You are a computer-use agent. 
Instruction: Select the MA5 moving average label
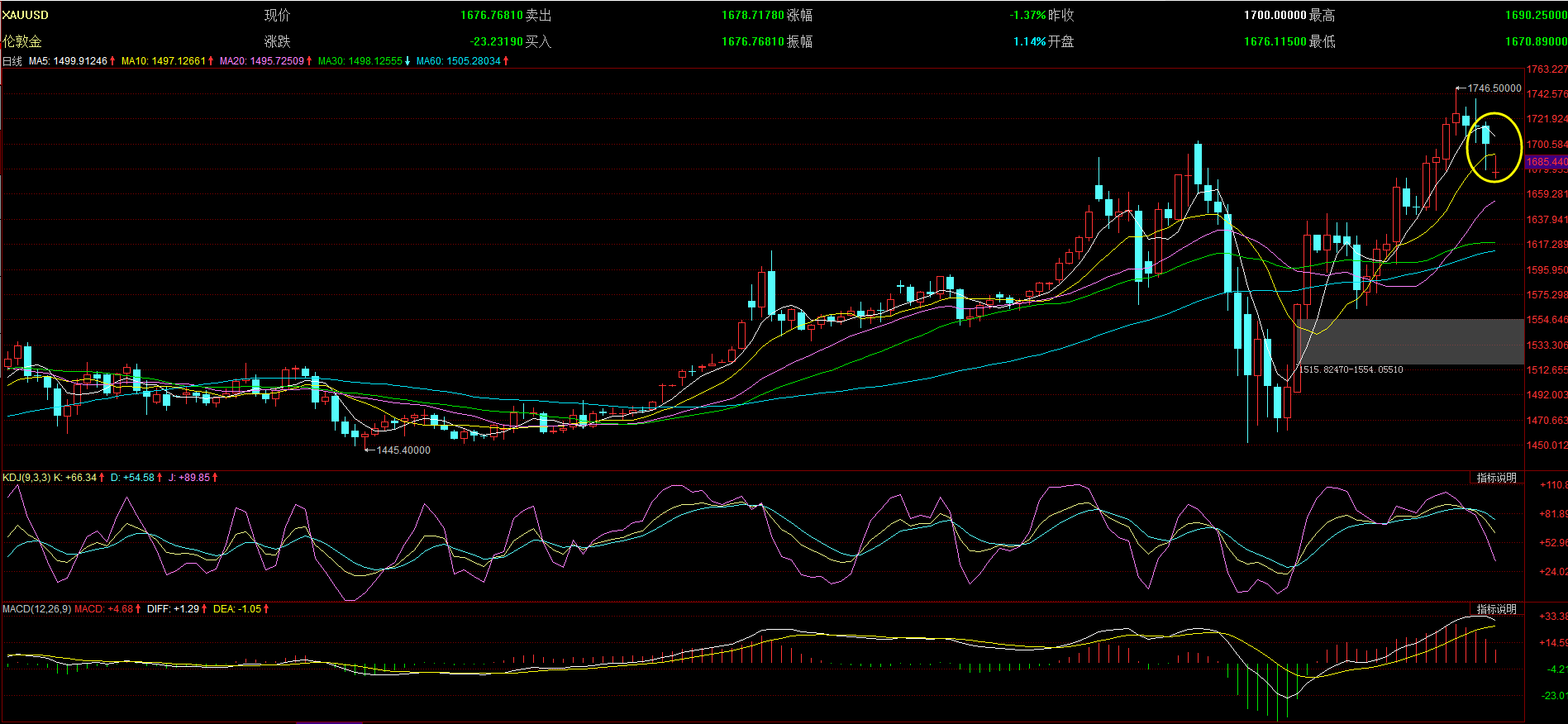pos(40,61)
